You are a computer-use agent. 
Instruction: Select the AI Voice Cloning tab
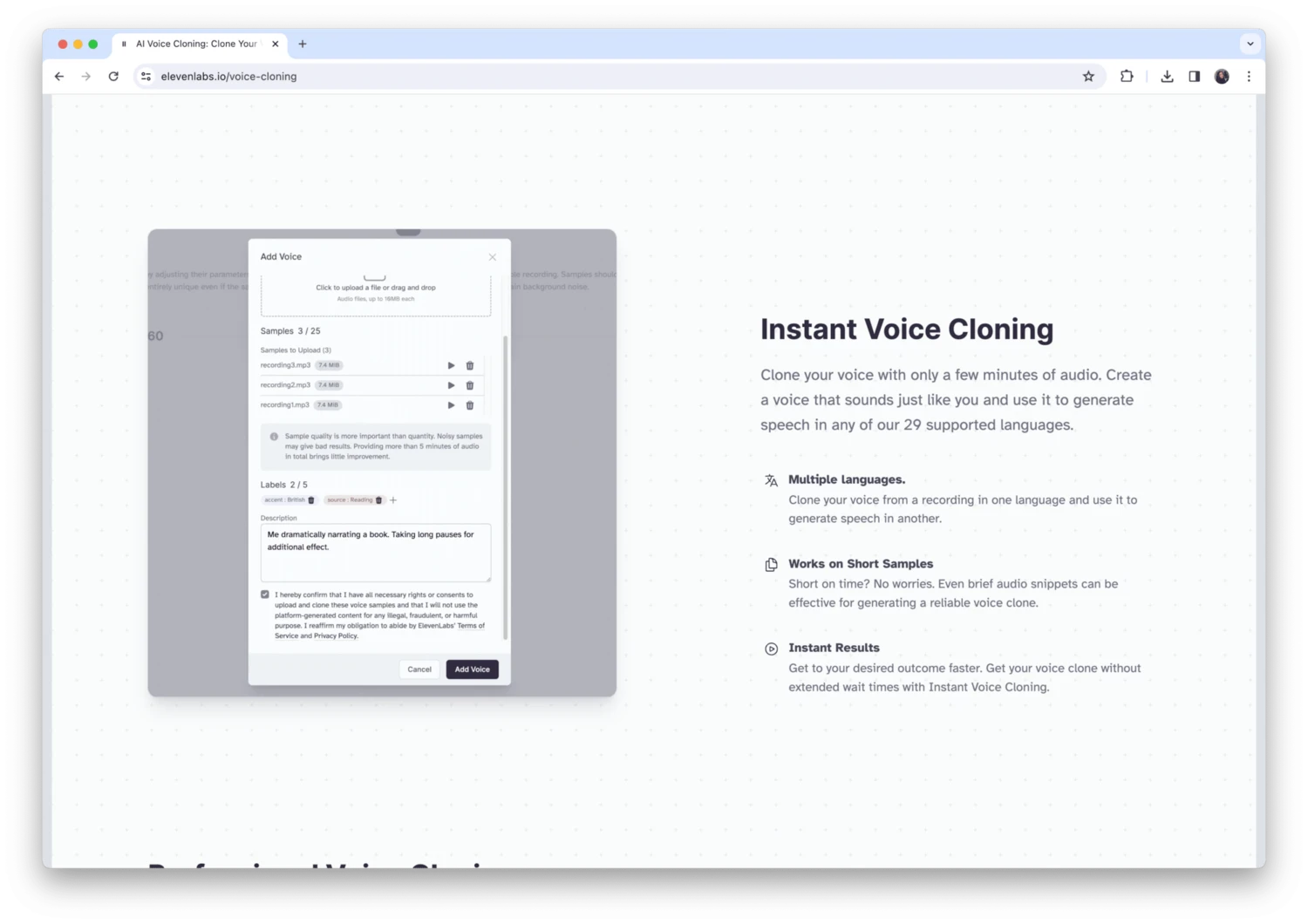click(196, 44)
